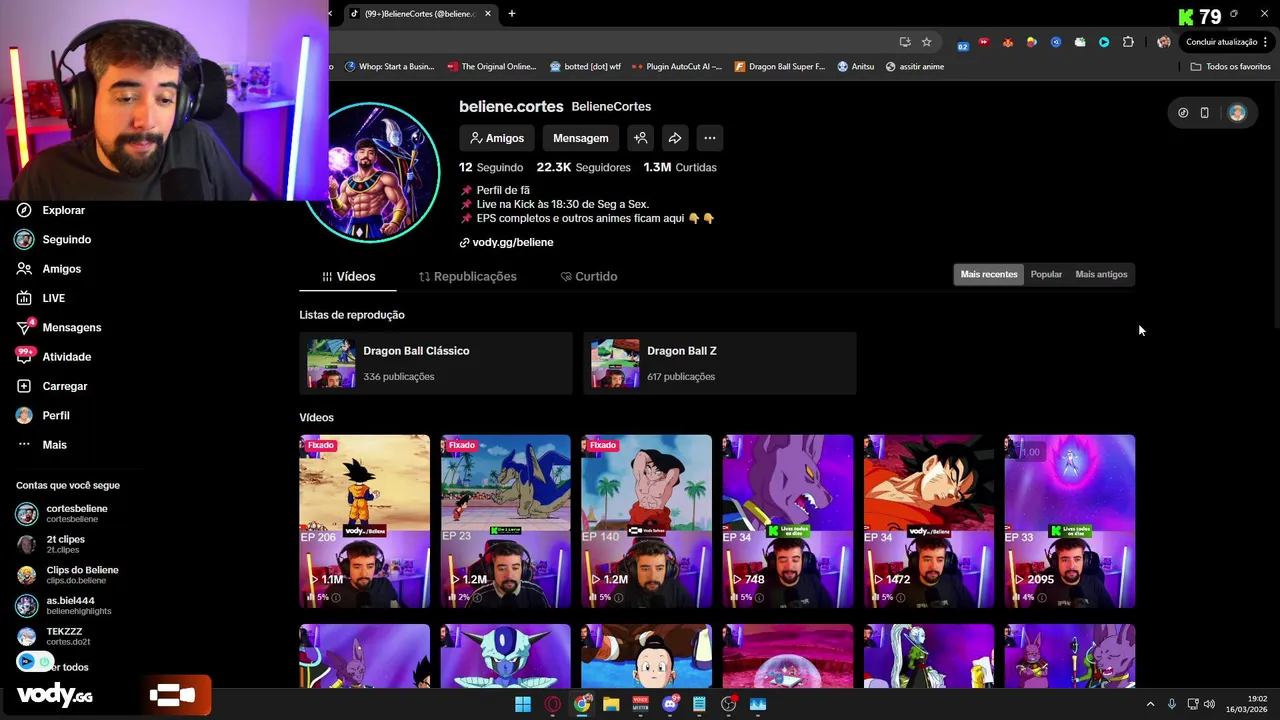1280x720 pixels.
Task: Open pinned video EP 206
Action: point(364,521)
